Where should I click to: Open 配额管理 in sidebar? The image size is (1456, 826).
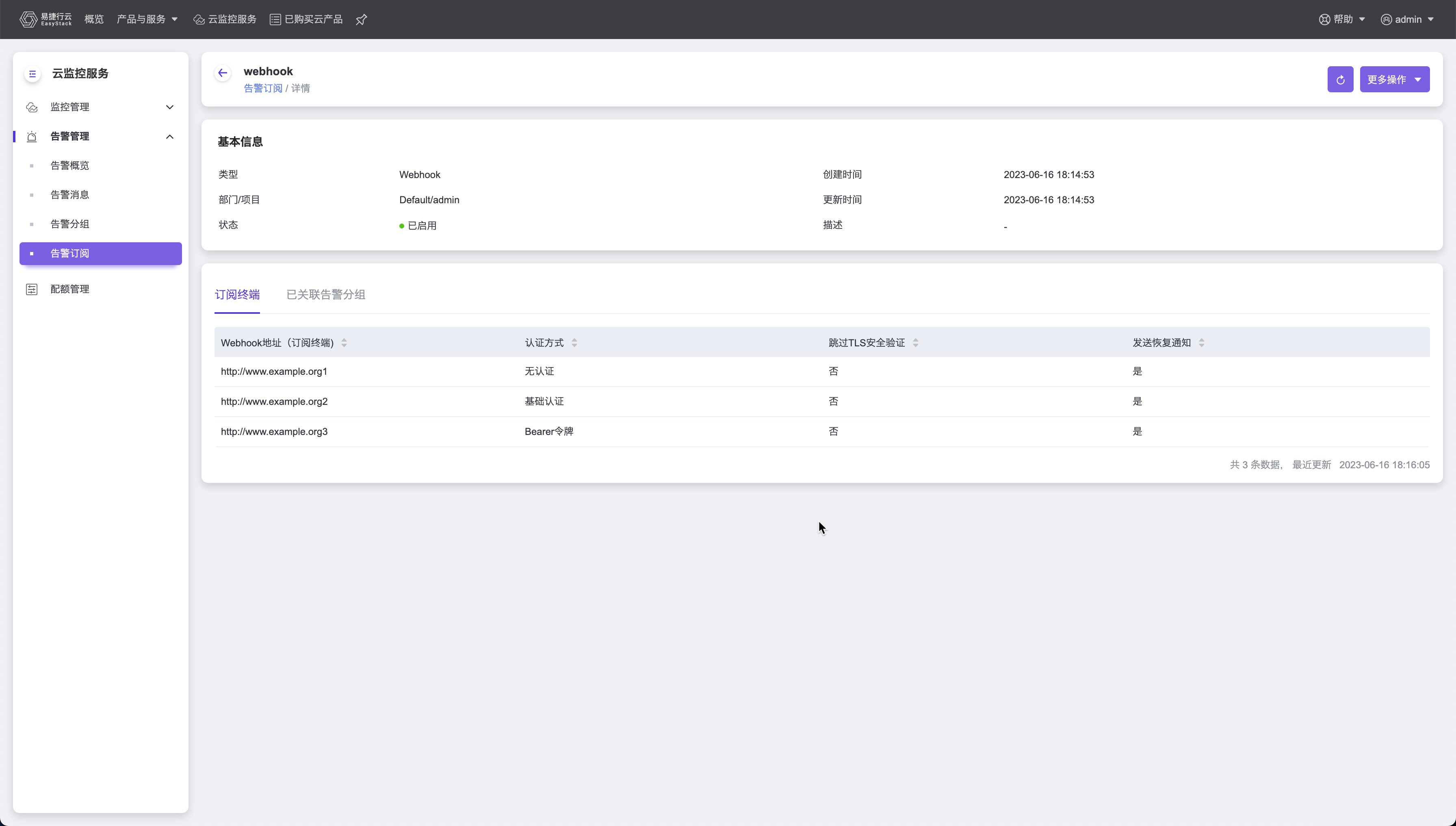pyautogui.click(x=70, y=289)
